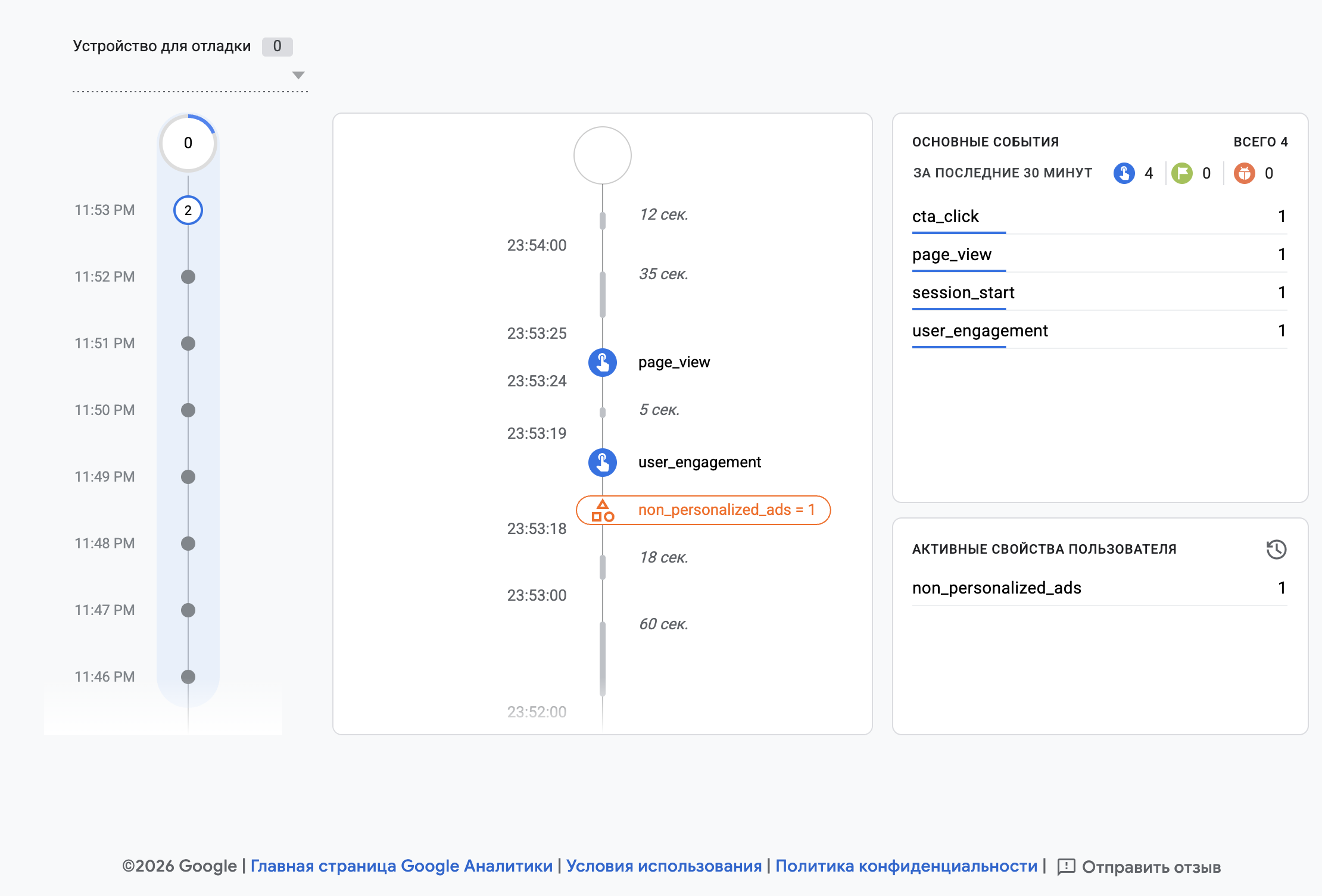The image size is (1322, 896).
Task: Click the 12 сек. gap segment
Action: [x=603, y=220]
